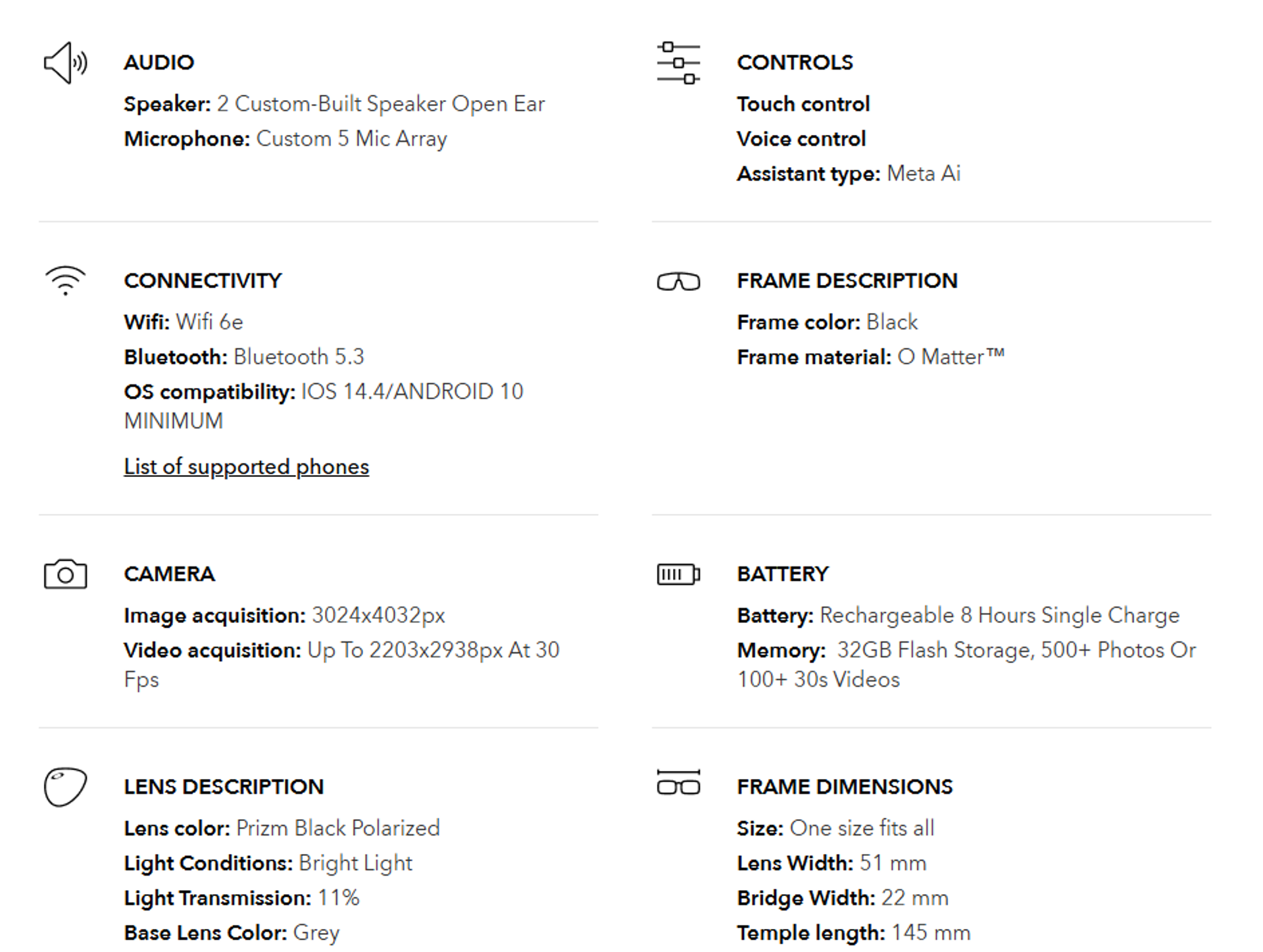Open the List of supported phones link
The height and width of the screenshot is (952, 1263).
coord(246,466)
